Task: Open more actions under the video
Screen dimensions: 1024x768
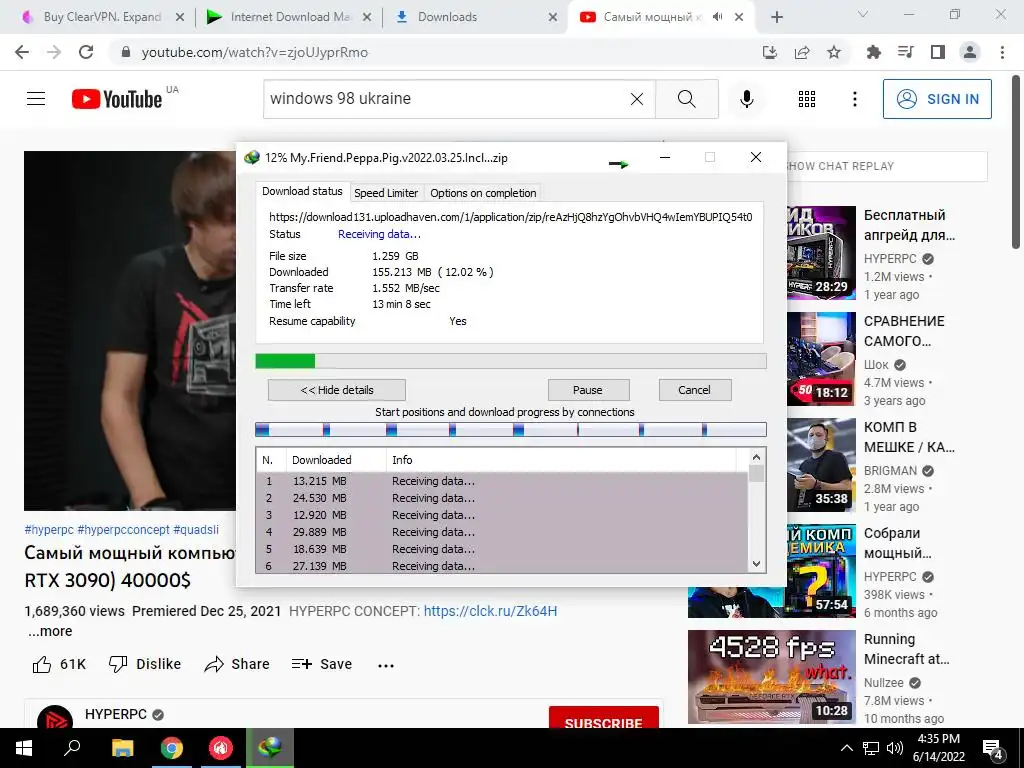Action: point(386,665)
